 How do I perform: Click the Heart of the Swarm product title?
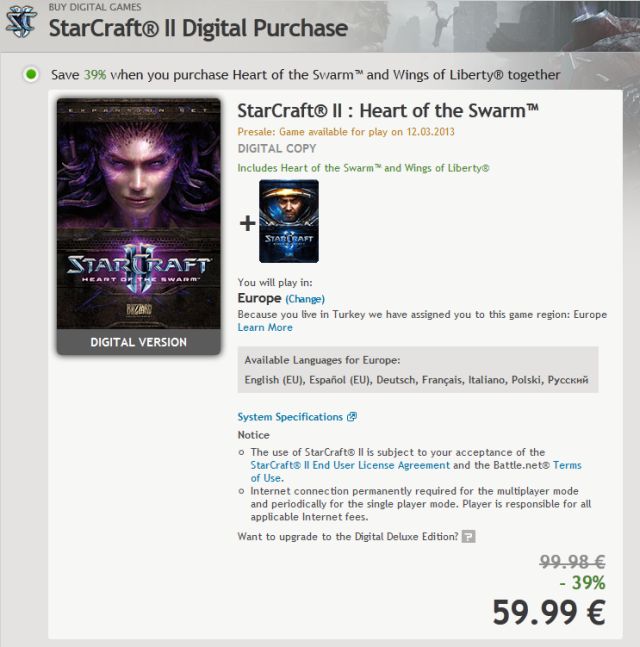click(388, 111)
